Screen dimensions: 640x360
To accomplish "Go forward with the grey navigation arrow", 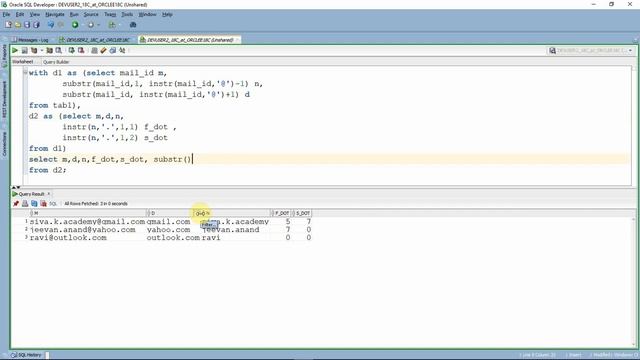I will 91,25.
